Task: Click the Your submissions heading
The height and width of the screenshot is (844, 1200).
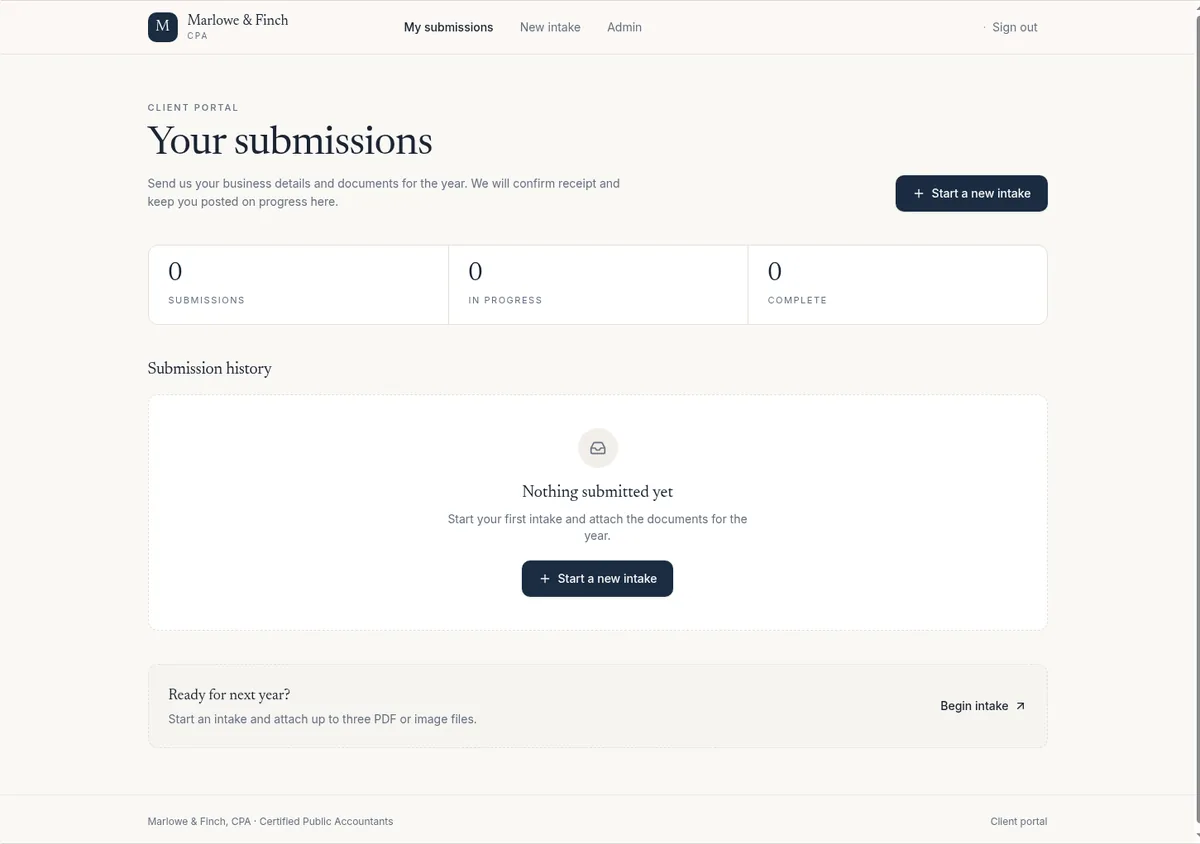Action: tap(290, 141)
